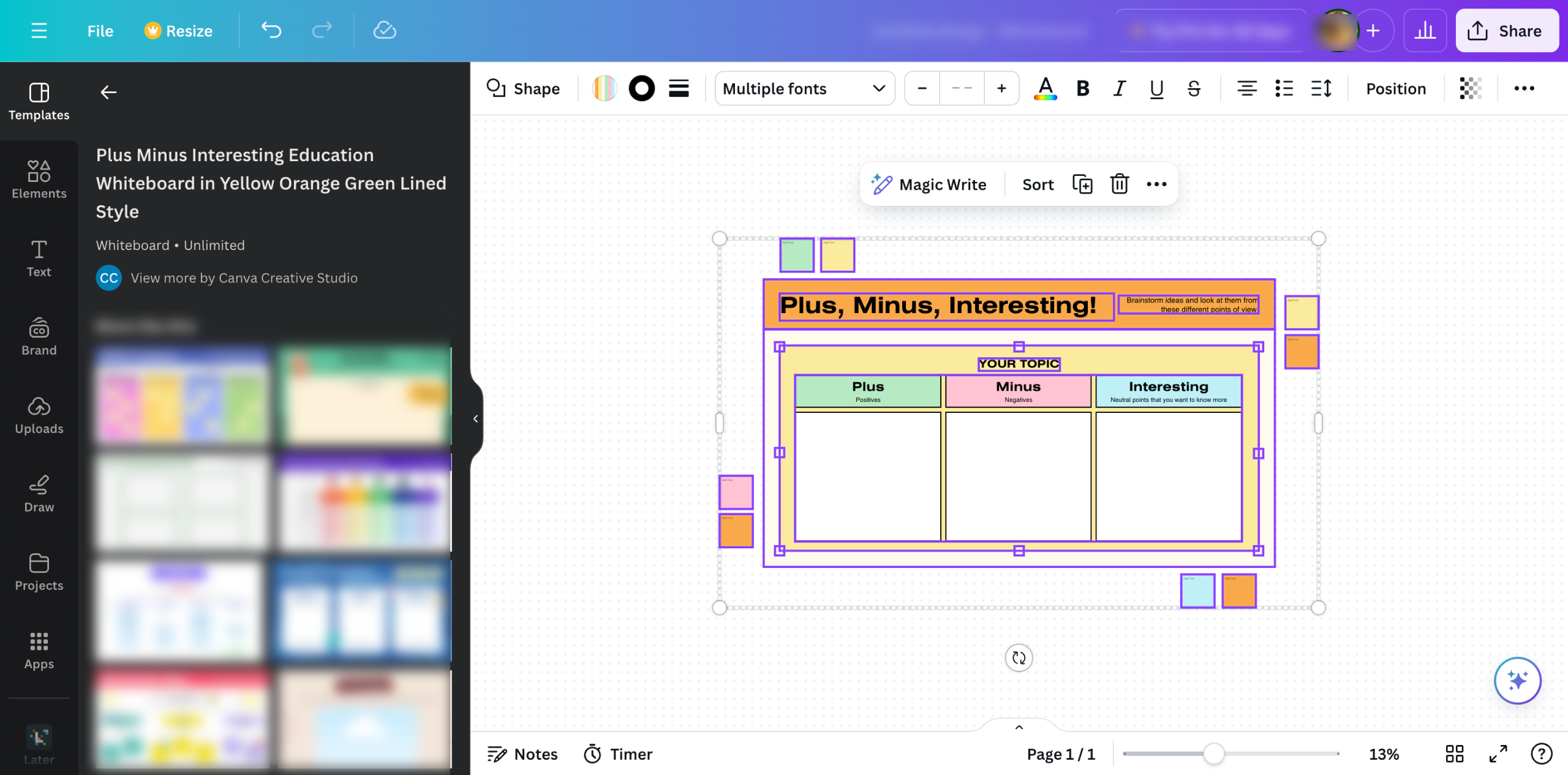Image resolution: width=1568 pixels, height=775 pixels.
Task: Open more options in the toolbar
Action: click(x=1525, y=89)
